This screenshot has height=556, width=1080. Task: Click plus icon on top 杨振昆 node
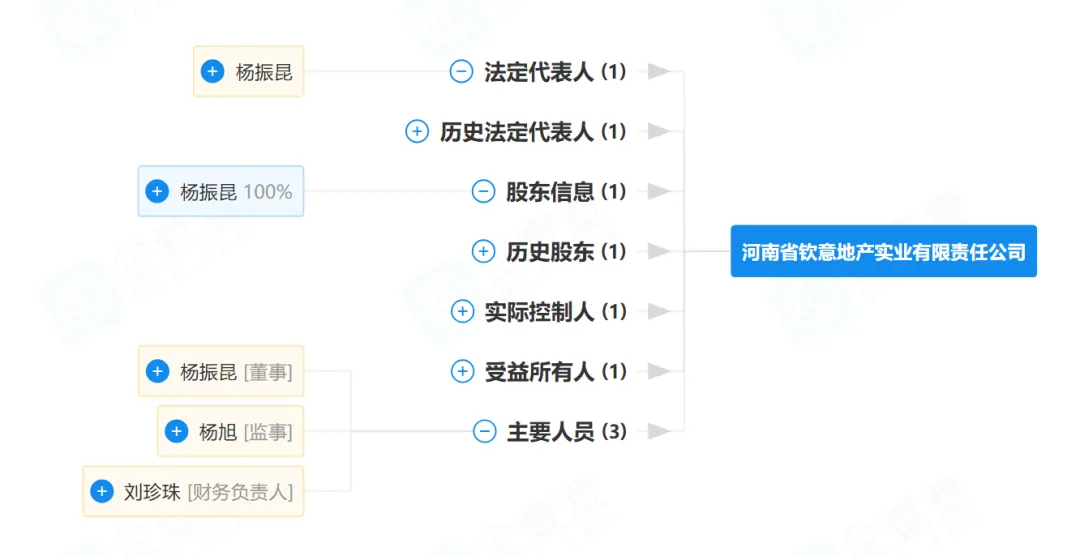click(x=212, y=71)
